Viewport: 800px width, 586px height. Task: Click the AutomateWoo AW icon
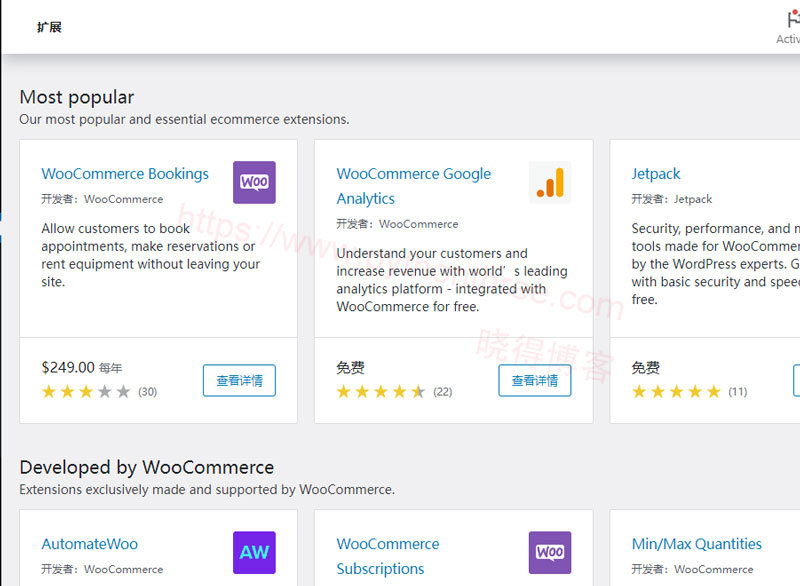click(254, 552)
